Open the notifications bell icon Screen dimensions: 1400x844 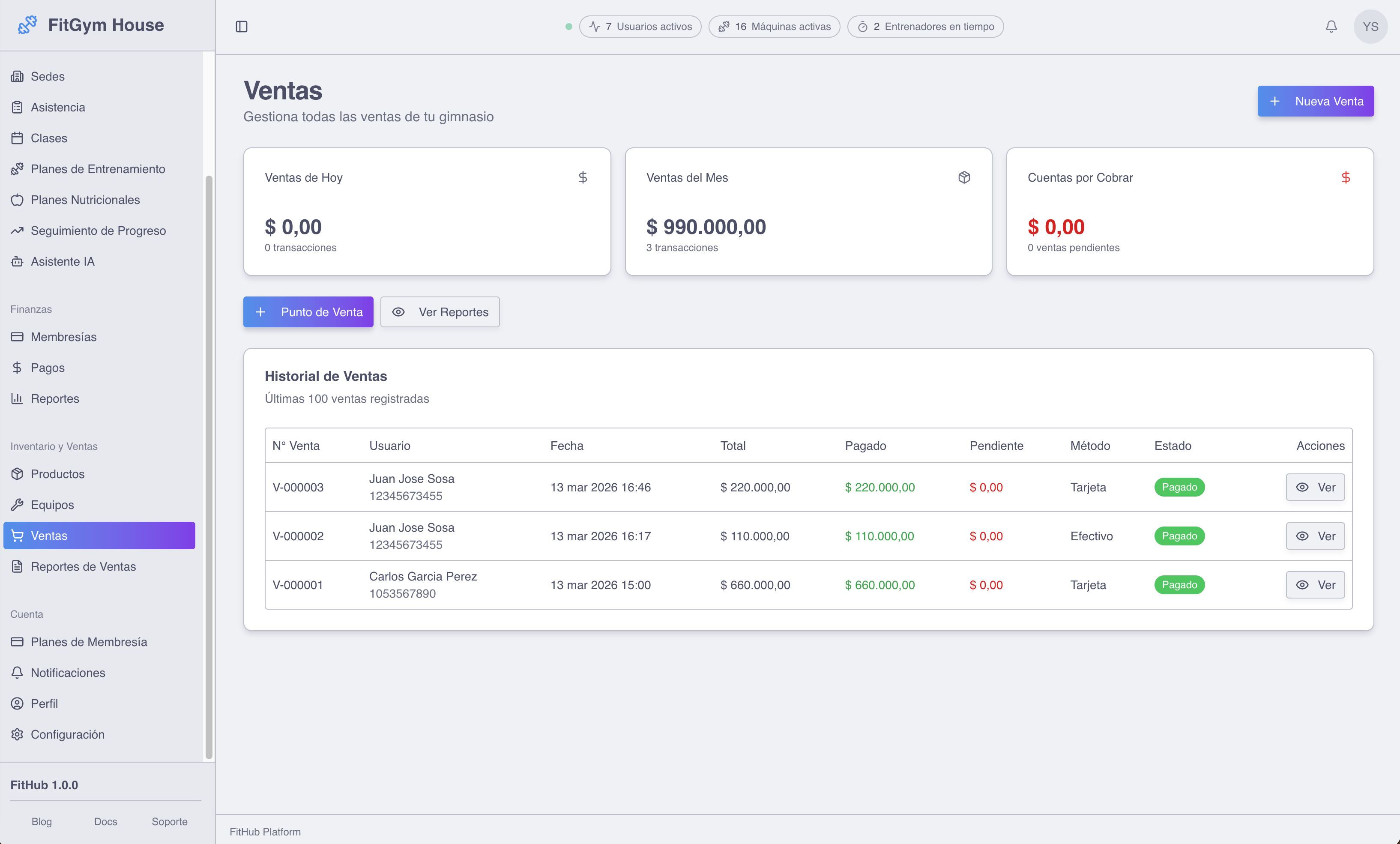pos(1331,26)
